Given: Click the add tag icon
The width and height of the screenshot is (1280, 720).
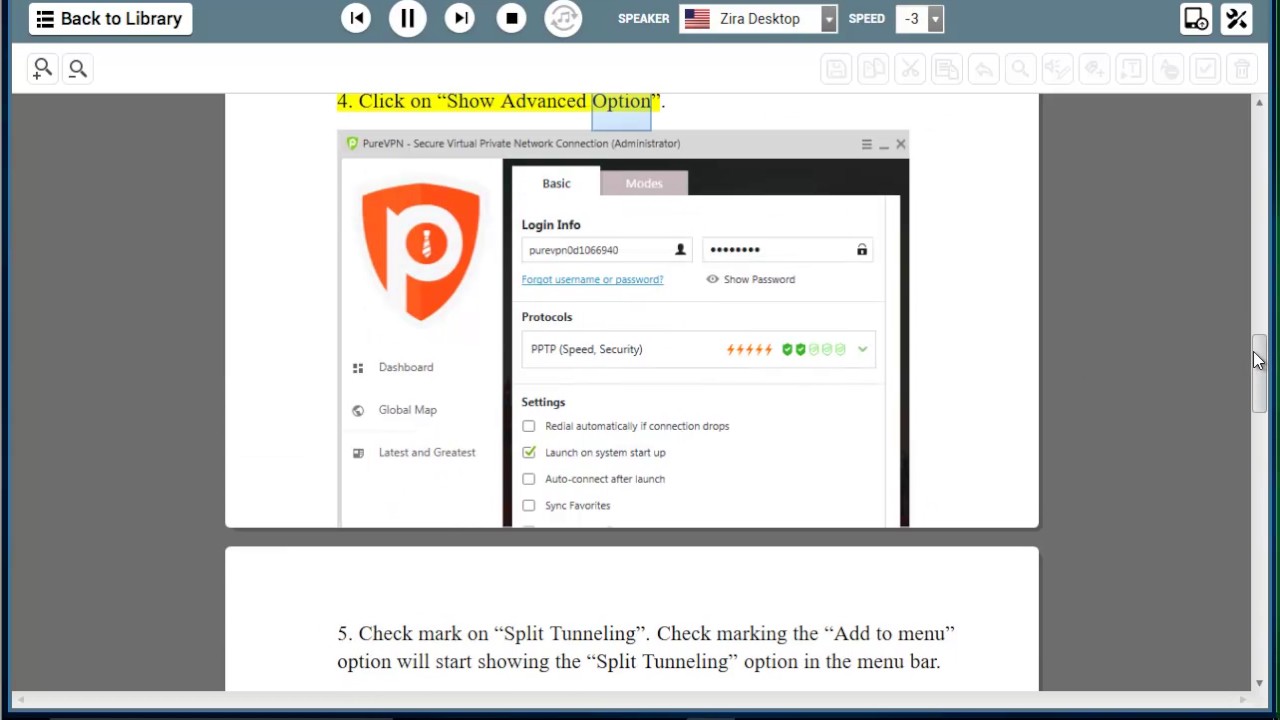Looking at the screenshot, I should click(1094, 69).
